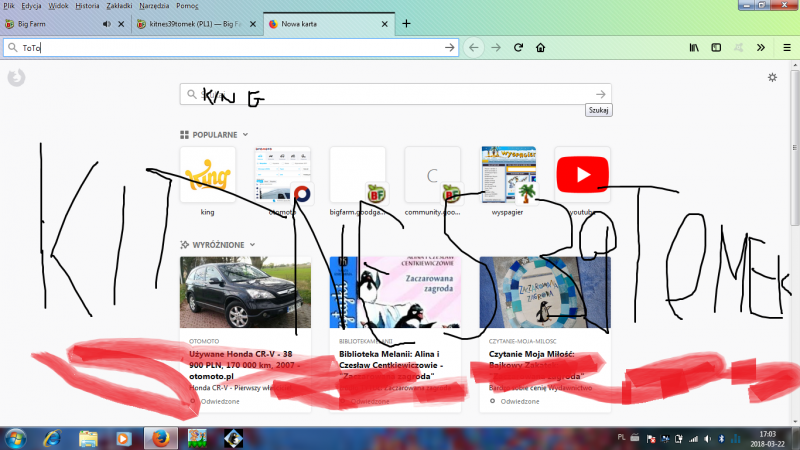Open the home page button
Screen dimensions: 800x450
pos(540,47)
